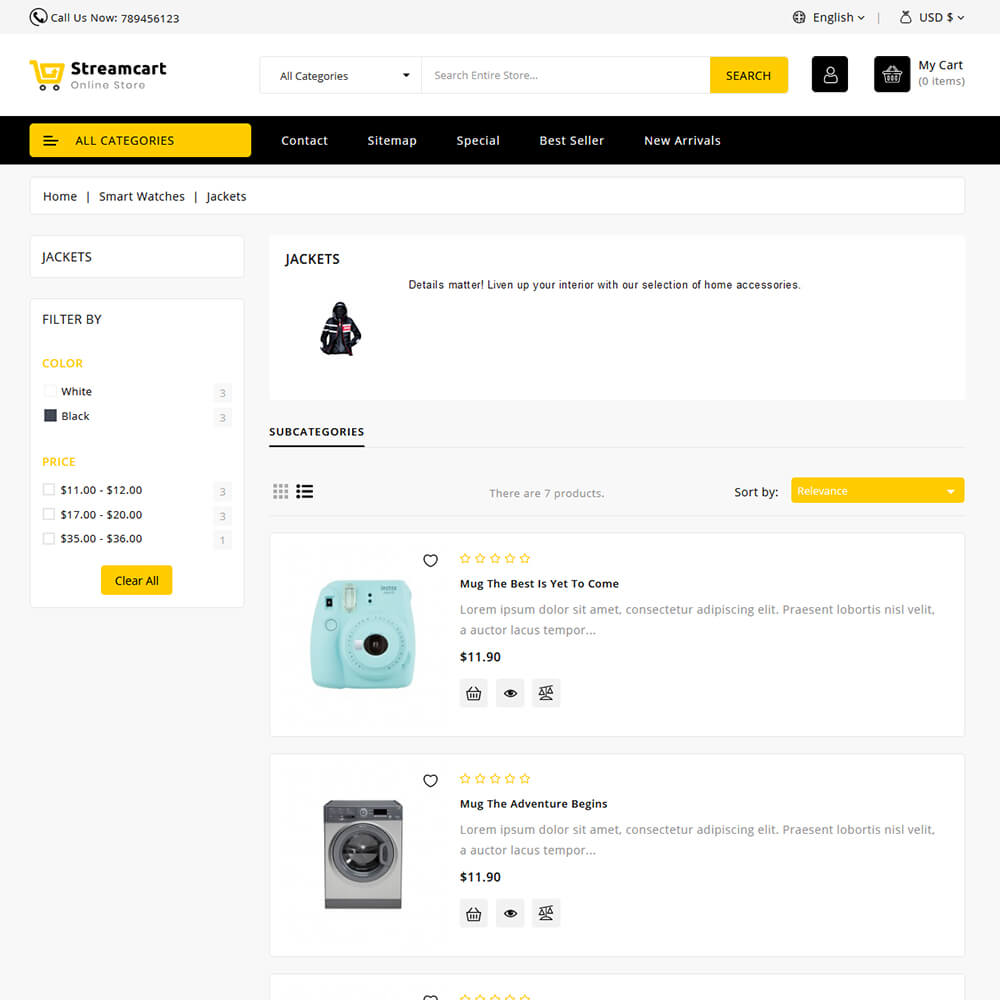Open the English language selector
Image resolution: width=1000 pixels, height=1000 pixels.
tap(829, 17)
